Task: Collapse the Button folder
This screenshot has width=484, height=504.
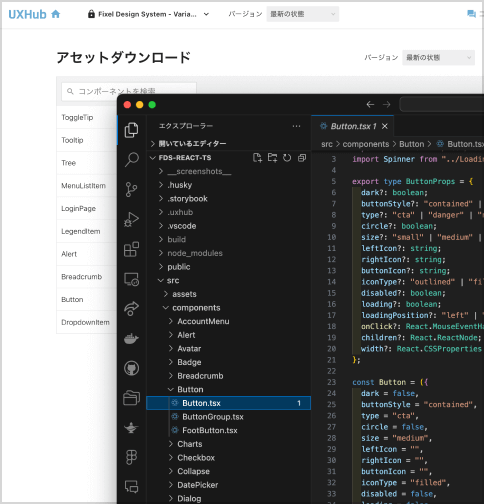Action: click(229, 390)
